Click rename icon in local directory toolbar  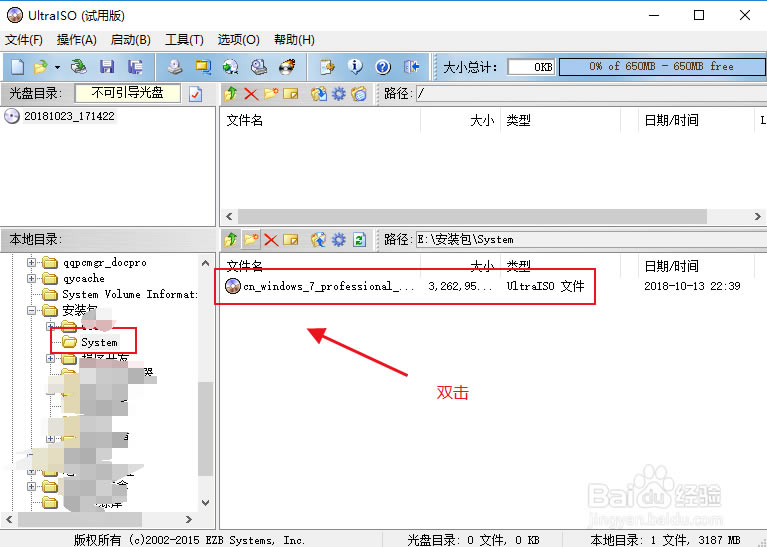click(291, 239)
